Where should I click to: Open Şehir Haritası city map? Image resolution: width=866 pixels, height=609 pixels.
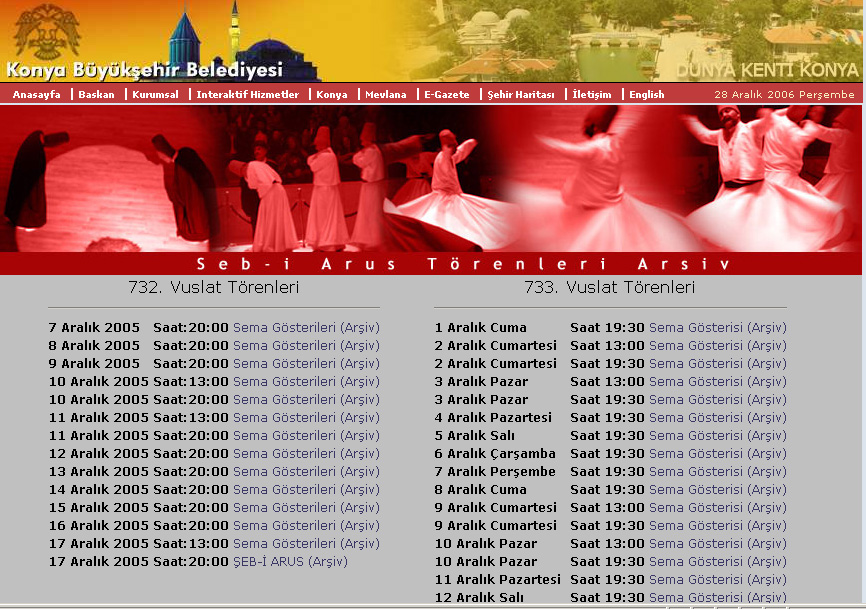point(521,94)
